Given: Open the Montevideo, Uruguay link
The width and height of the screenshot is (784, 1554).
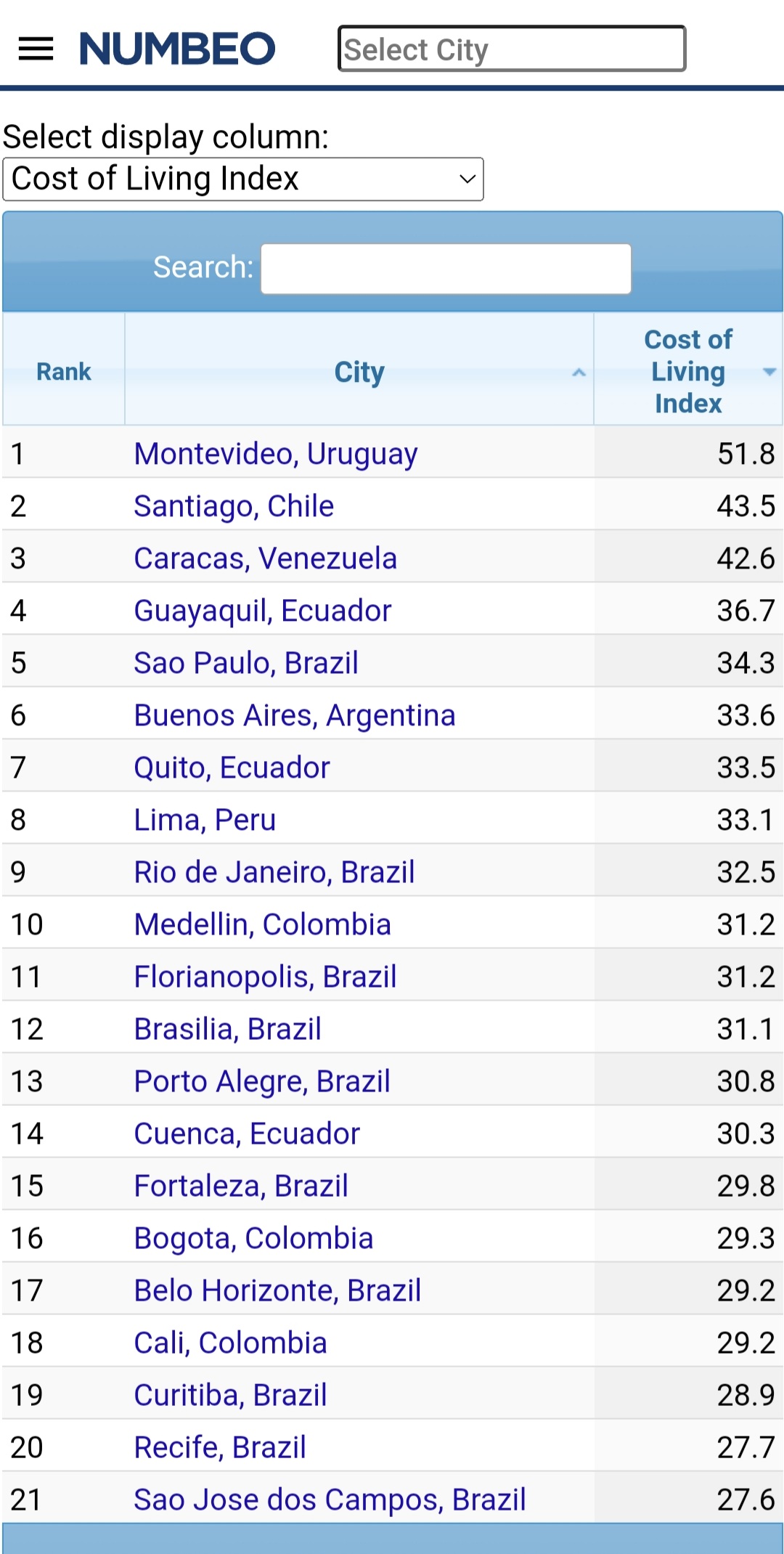Looking at the screenshot, I should (x=276, y=454).
